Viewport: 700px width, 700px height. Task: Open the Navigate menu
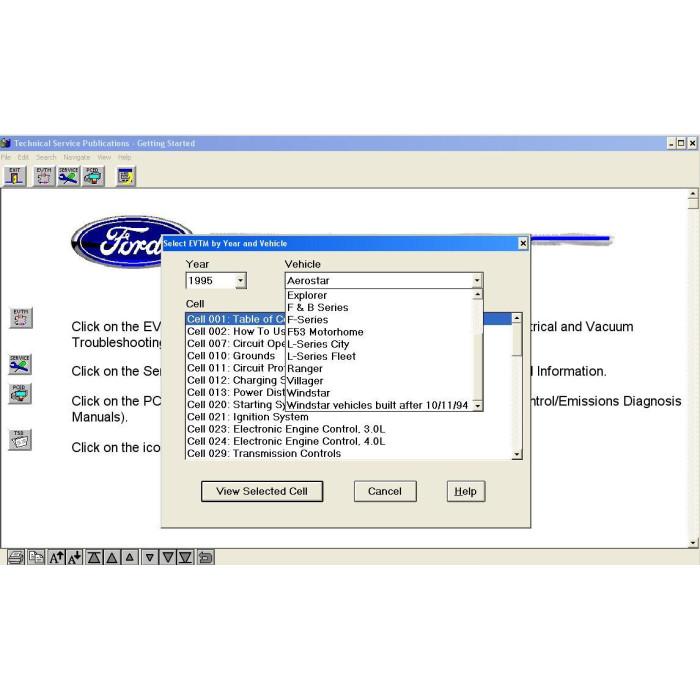coord(77,157)
